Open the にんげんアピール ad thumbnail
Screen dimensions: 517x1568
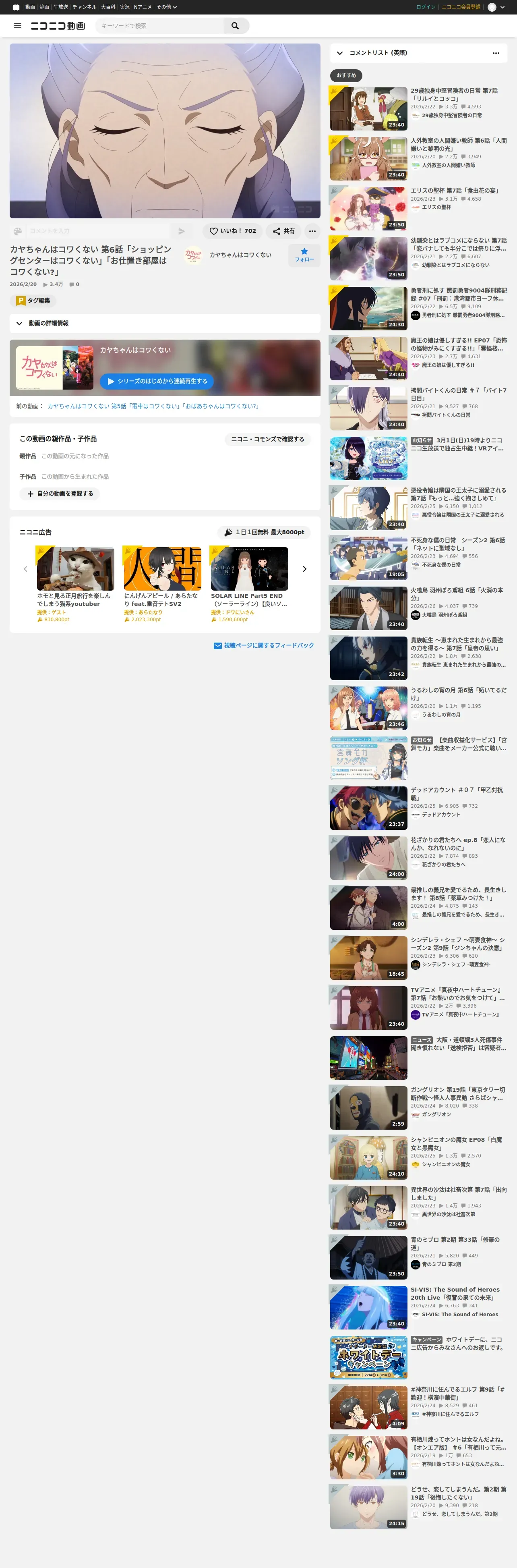click(162, 568)
